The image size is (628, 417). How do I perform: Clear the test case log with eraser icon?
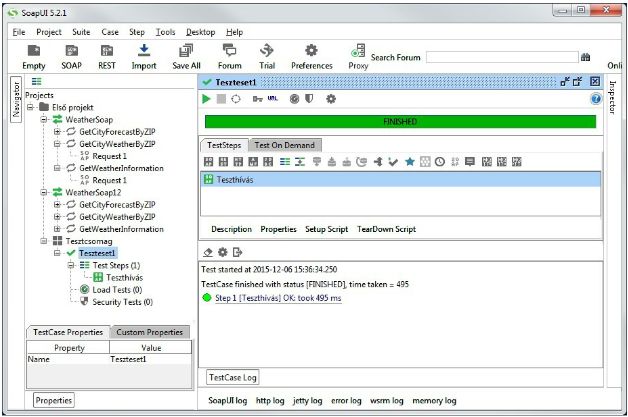pos(208,252)
